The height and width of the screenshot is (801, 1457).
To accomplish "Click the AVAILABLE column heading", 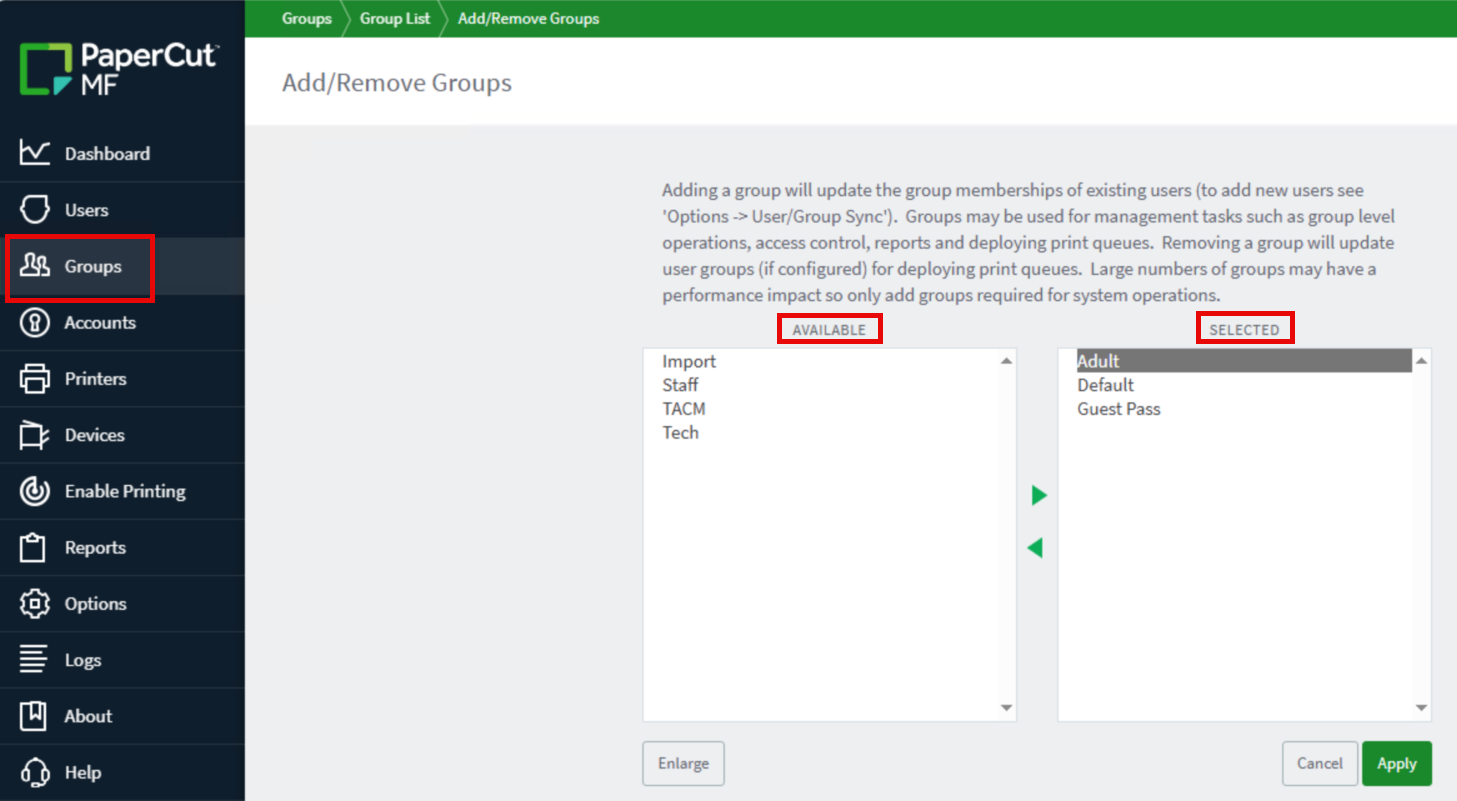I will pyautogui.click(x=829, y=329).
